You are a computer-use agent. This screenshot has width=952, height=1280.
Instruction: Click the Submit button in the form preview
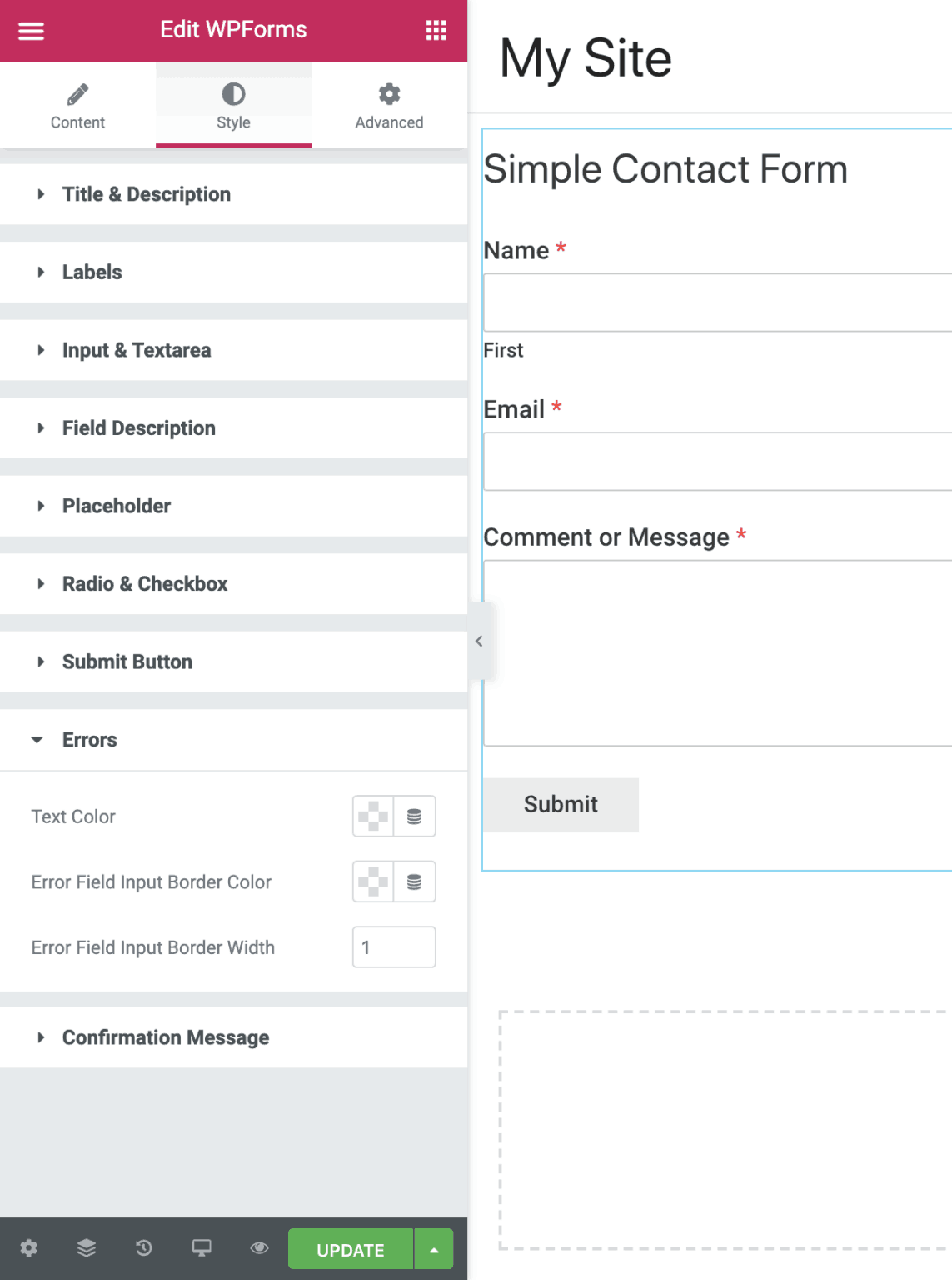pyautogui.click(x=561, y=805)
